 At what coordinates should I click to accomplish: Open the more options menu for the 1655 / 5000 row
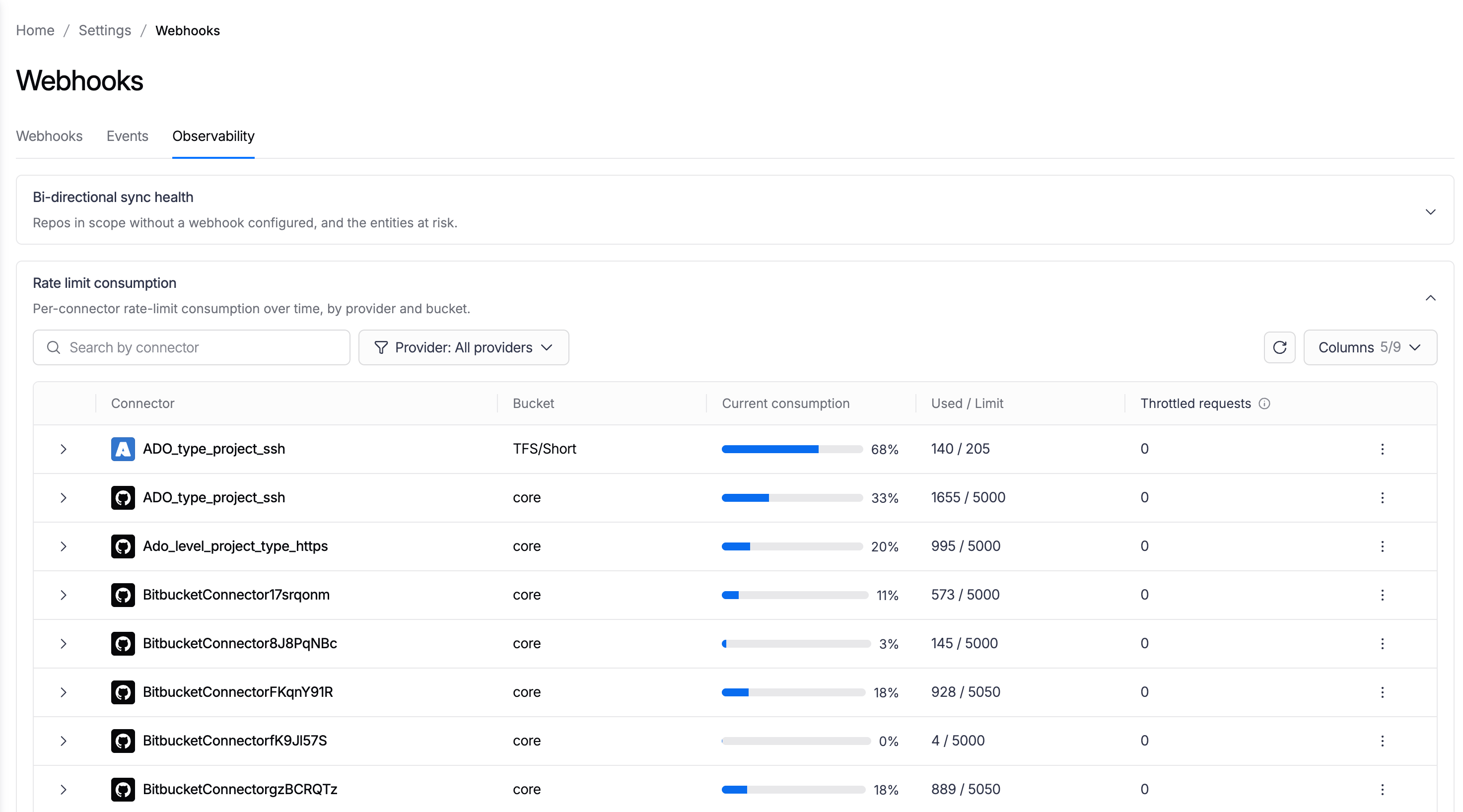(x=1382, y=497)
